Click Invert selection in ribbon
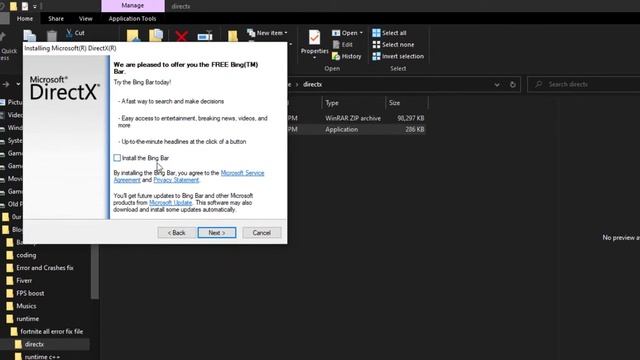This screenshot has height=360, width=640. (x=398, y=56)
